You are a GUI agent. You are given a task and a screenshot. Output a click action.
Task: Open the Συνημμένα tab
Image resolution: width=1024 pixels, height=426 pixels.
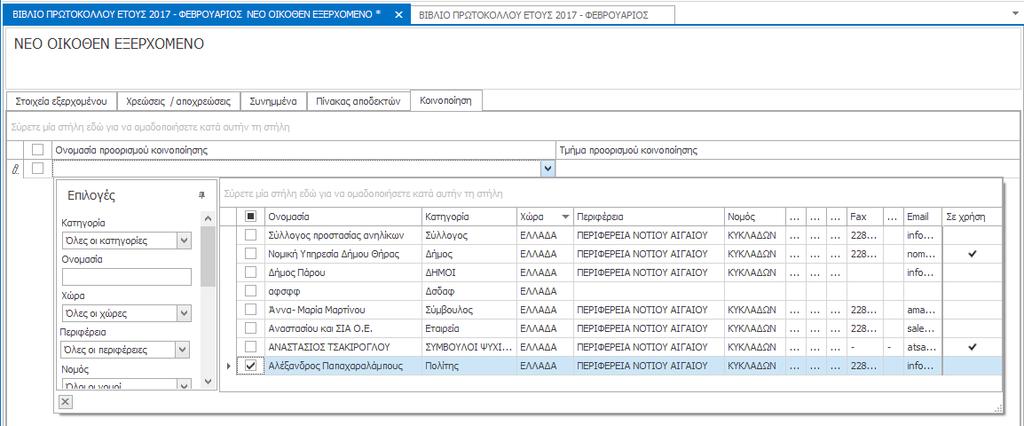coord(274,102)
